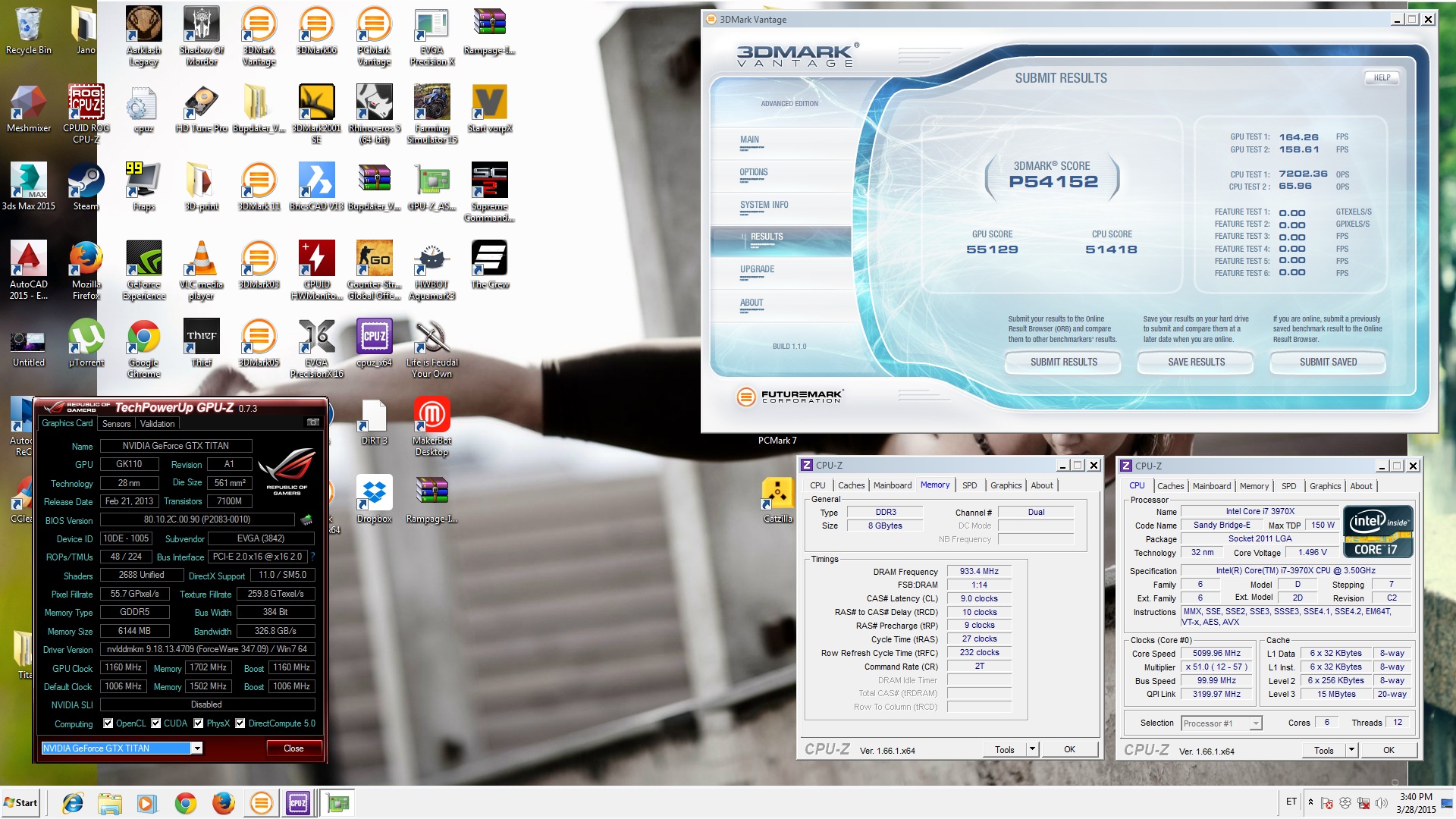1456x819 pixels.
Task: Click the ET language indicator in tray
Action: (1291, 802)
